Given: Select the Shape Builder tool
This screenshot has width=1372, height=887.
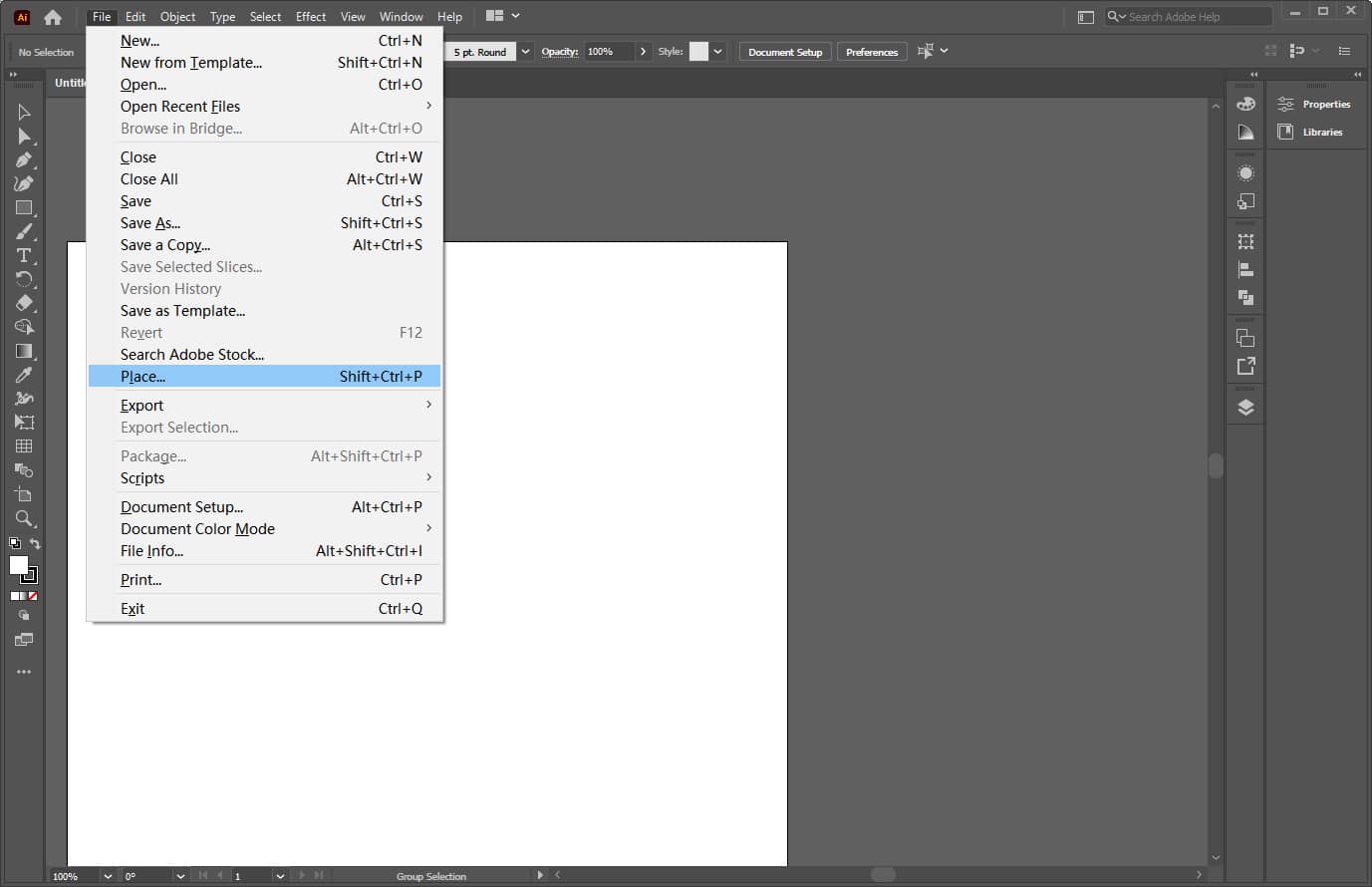Looking at the screenshot, I should click(x=24, y=327).
